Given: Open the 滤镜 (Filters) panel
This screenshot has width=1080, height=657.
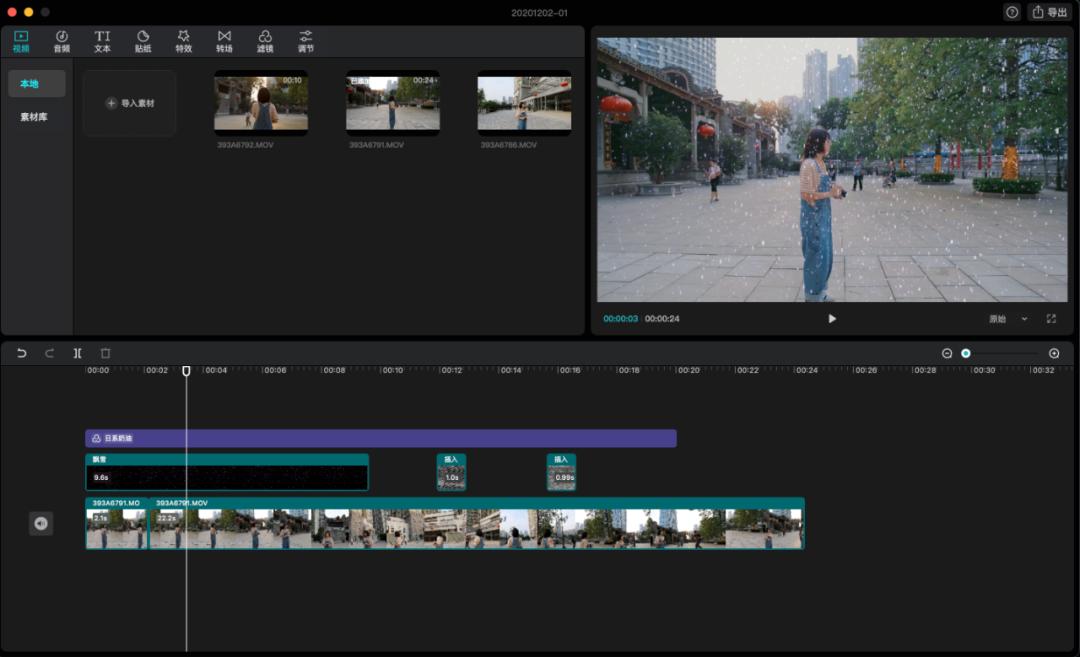Looking at the screenshot, I should coord(265,41).
